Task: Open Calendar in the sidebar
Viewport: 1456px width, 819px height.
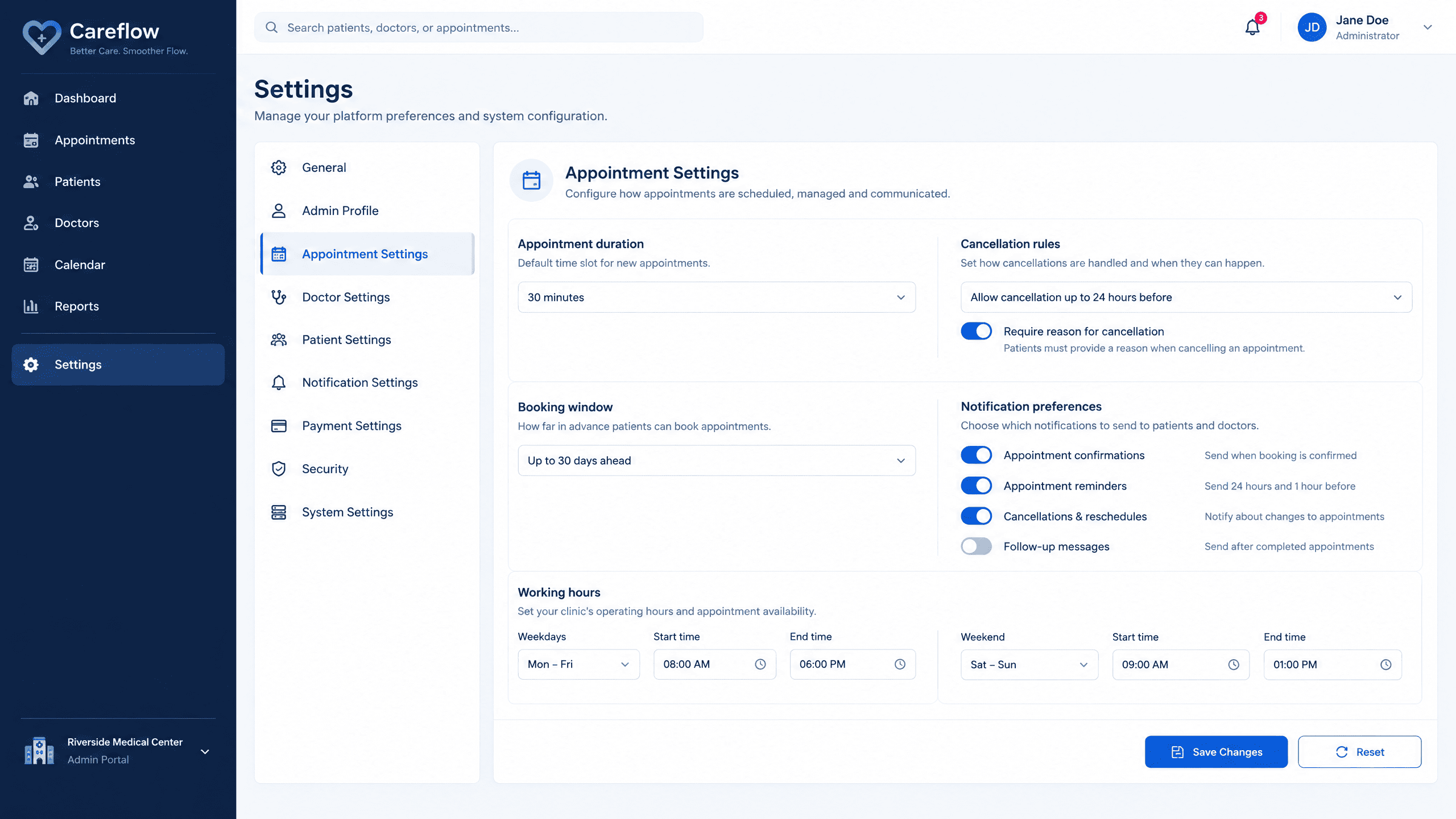Action: (118, 264)
